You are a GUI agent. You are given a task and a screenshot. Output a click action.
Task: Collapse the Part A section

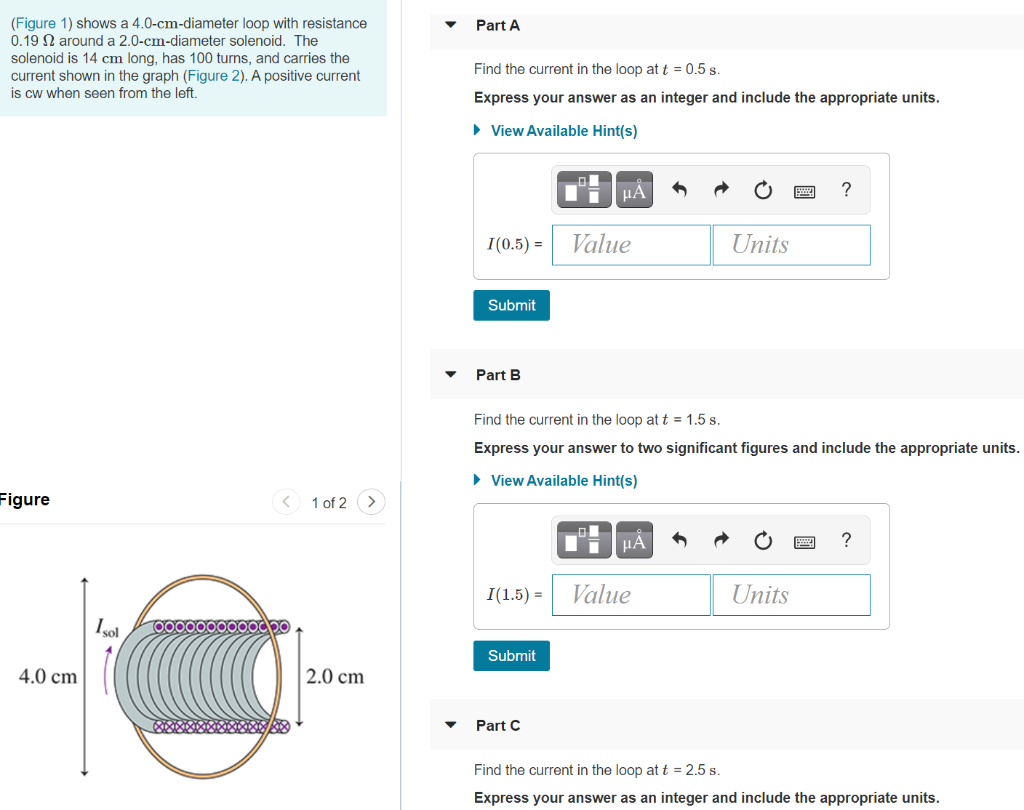point(450,25)
